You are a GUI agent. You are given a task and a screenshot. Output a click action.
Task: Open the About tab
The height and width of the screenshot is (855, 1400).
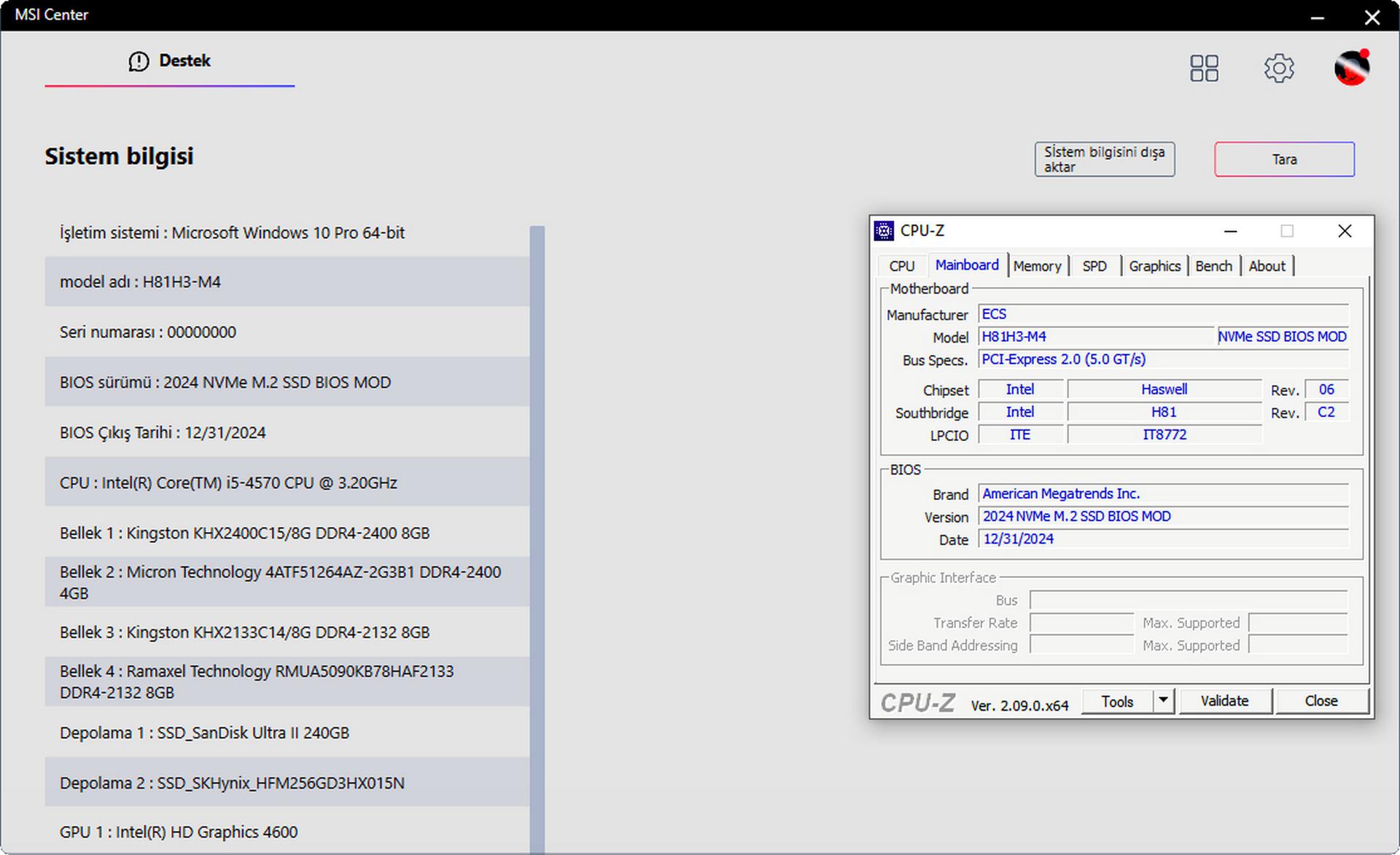coord(1267,266)
